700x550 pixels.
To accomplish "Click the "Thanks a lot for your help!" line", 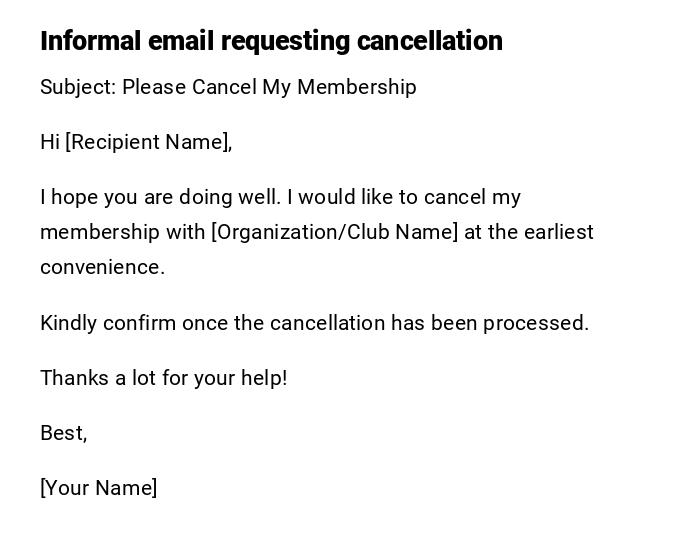I will pyautogui.click(x=164, y=378).
